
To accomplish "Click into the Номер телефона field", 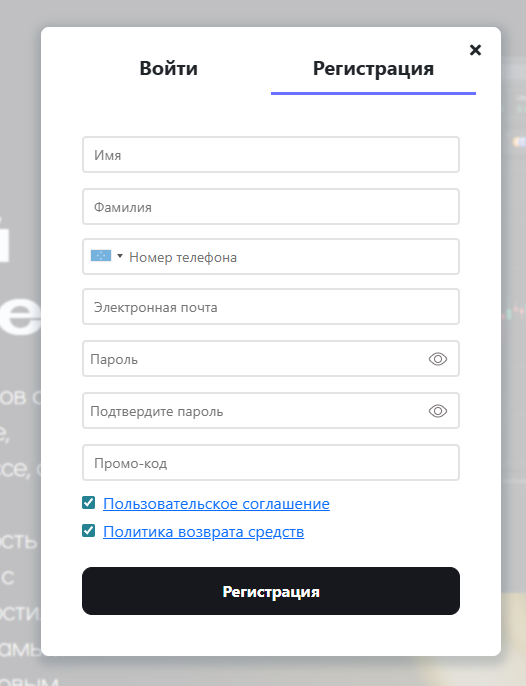I will (x=291, y=257).
